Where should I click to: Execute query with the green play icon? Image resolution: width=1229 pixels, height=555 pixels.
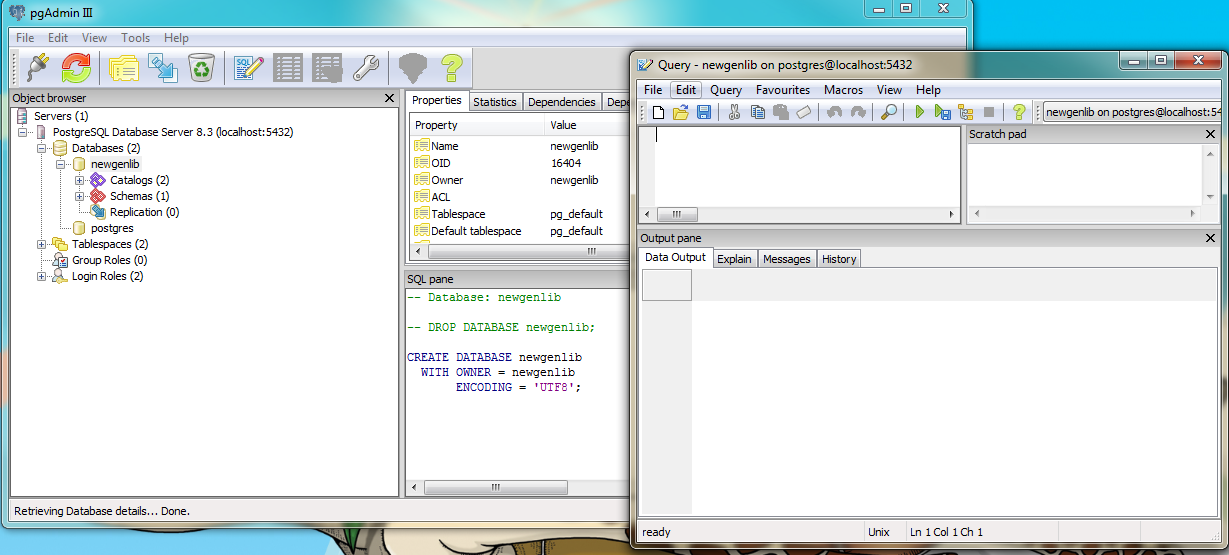point(919,112)
